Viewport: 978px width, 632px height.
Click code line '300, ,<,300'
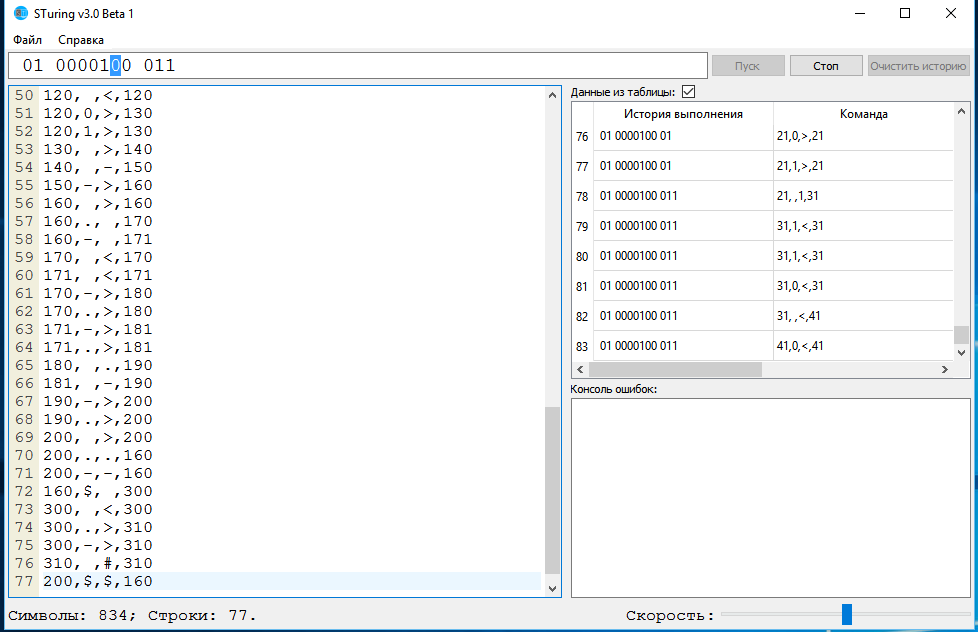click(98, 509)
